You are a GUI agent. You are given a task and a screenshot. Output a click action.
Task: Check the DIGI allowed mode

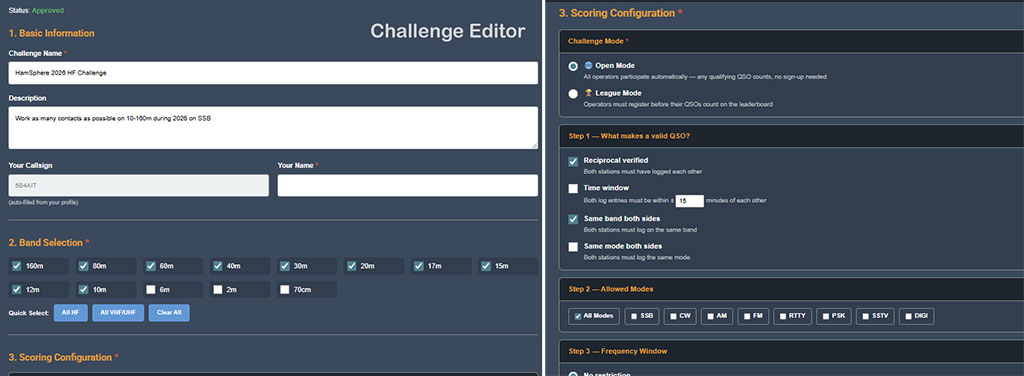(908, 316)
